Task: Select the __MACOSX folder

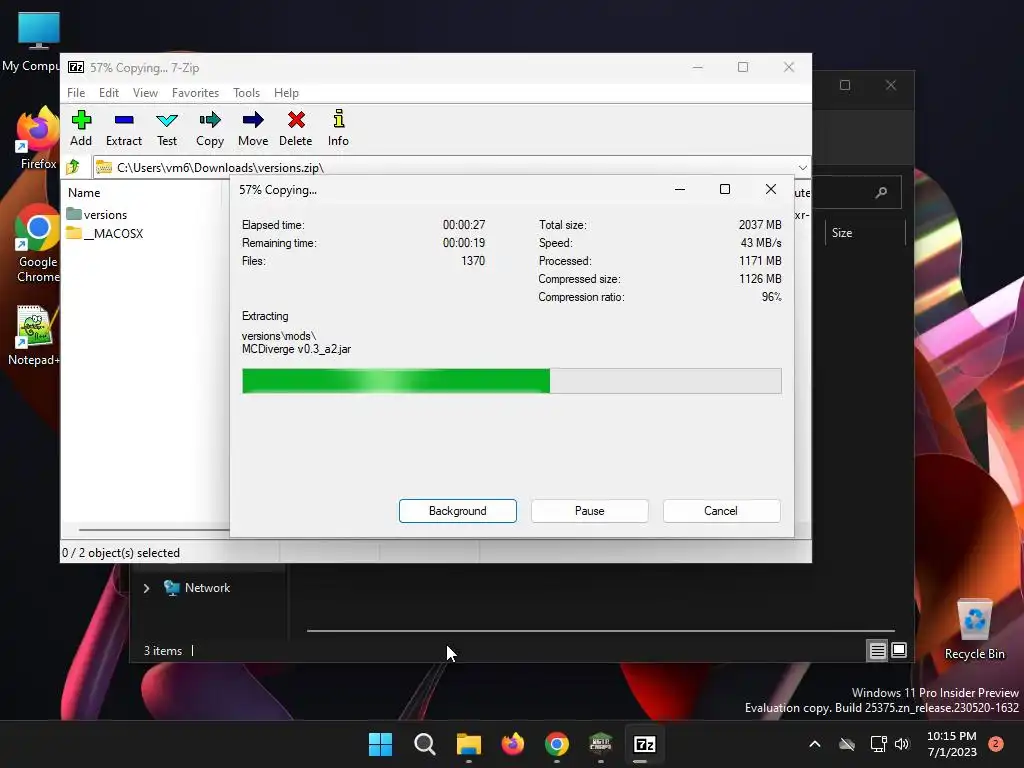Action: click(x=104, y=233)
